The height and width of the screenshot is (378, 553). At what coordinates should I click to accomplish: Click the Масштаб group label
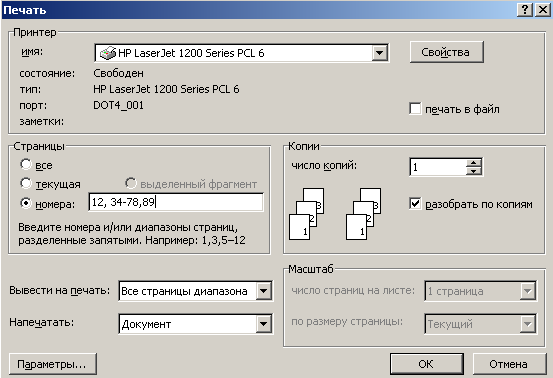[x=311, y=269]
